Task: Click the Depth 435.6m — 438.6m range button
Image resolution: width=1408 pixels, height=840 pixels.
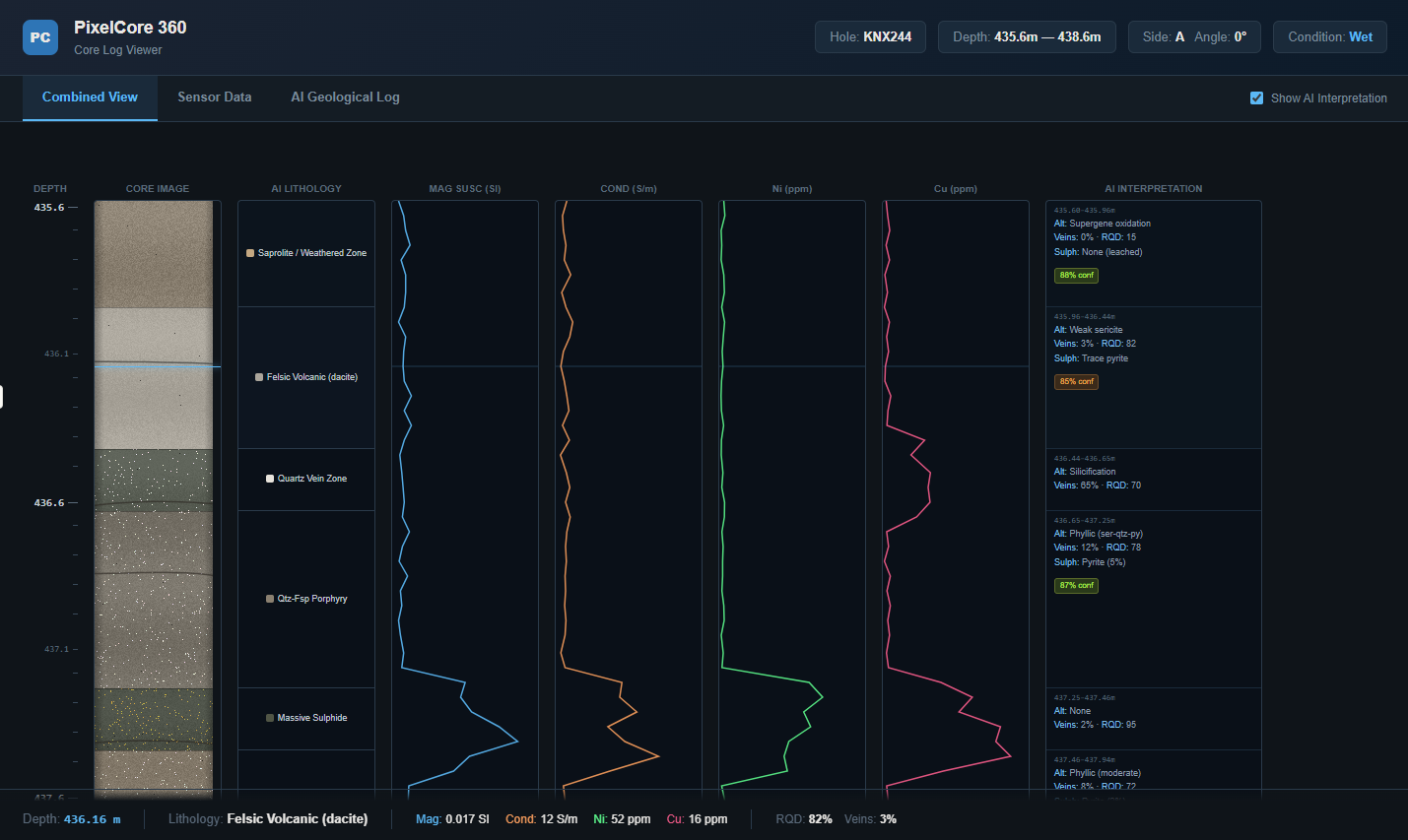Action: (x=1026, y=37)
